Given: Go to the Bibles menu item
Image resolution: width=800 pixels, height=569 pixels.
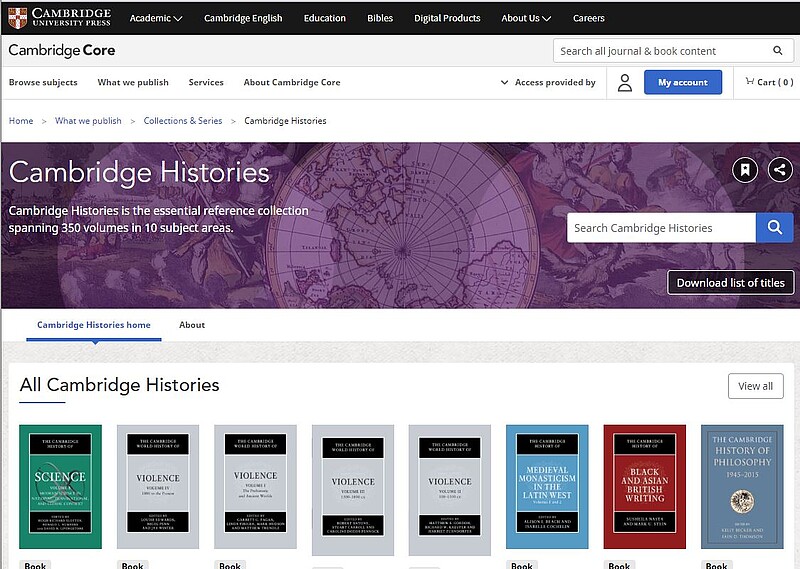Looking at the screenshot, I should pyautogui.click(x=380, y=18).
